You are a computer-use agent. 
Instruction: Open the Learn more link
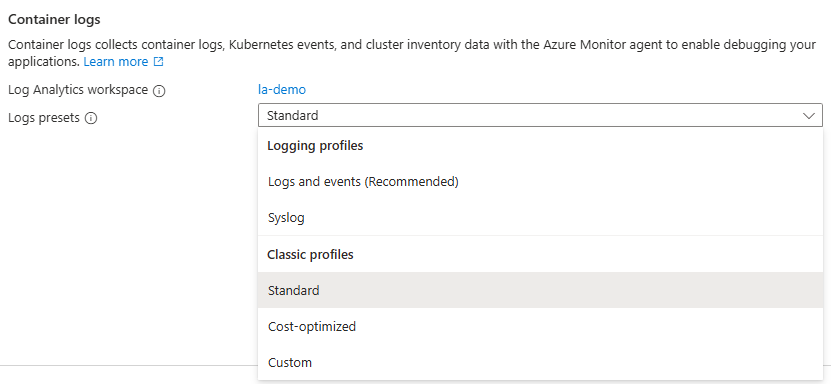(x=116, y=61)
